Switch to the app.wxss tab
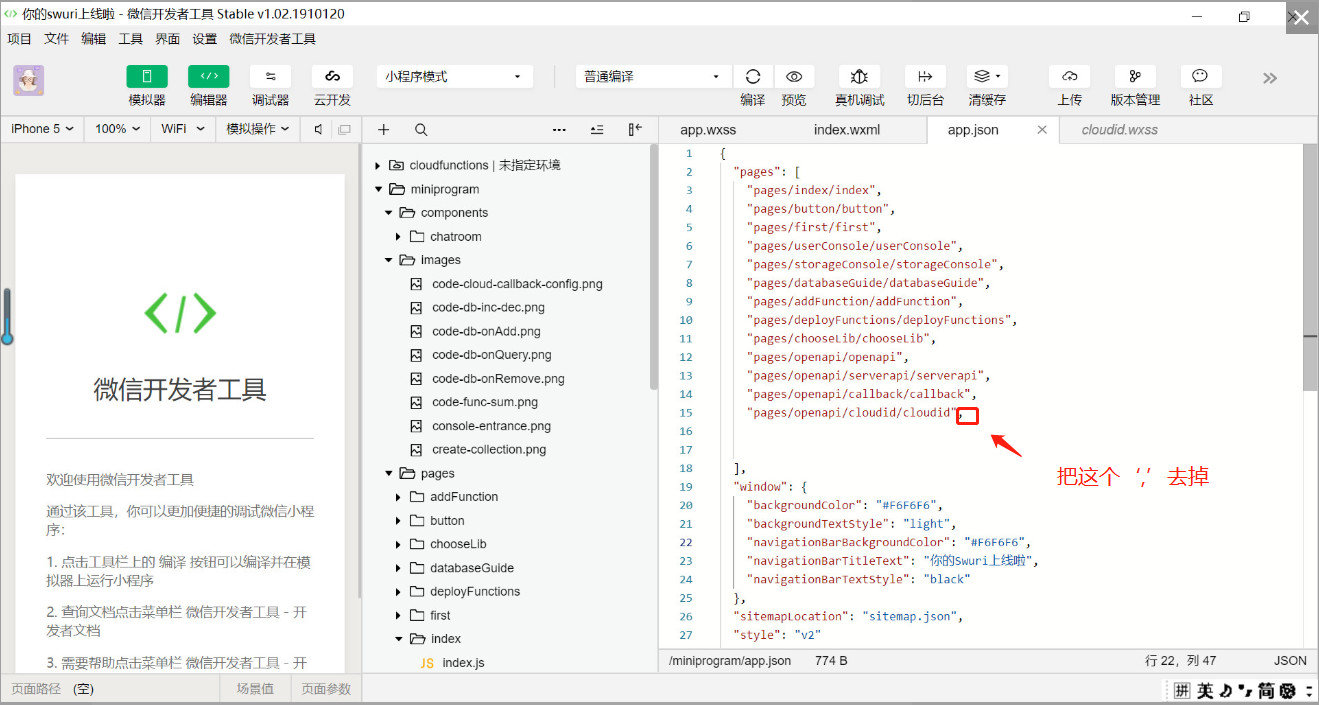Screen dimensions: 1319x705 click(708, 130)
